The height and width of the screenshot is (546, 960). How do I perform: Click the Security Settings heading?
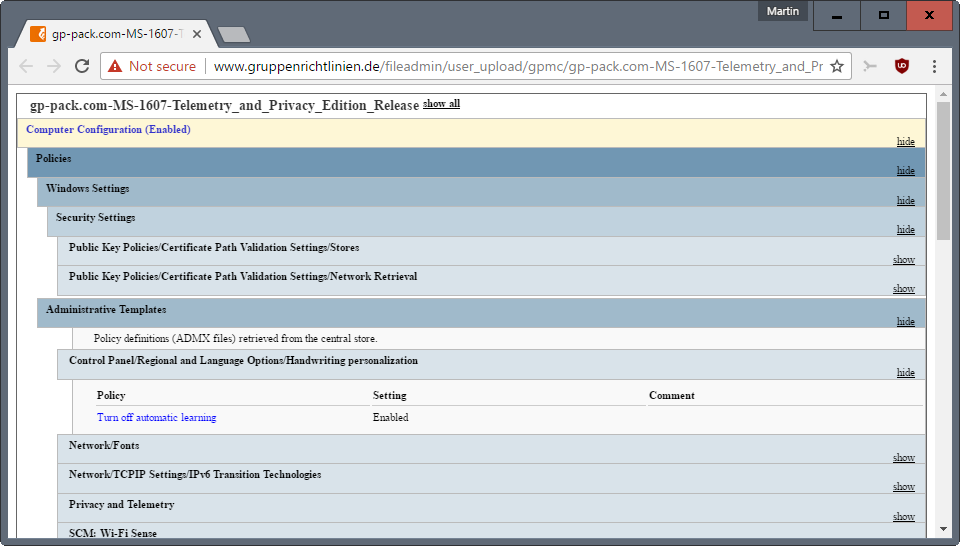(96, 217)
